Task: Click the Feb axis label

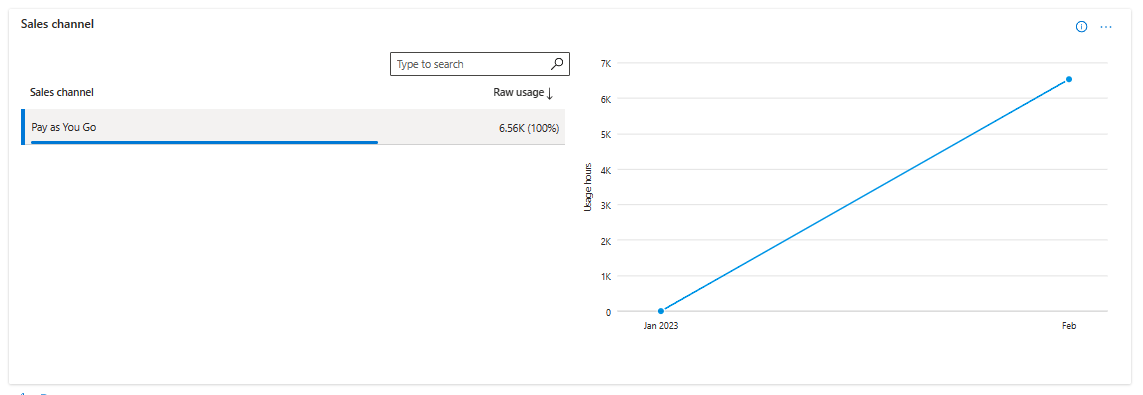Action: 1069,326
